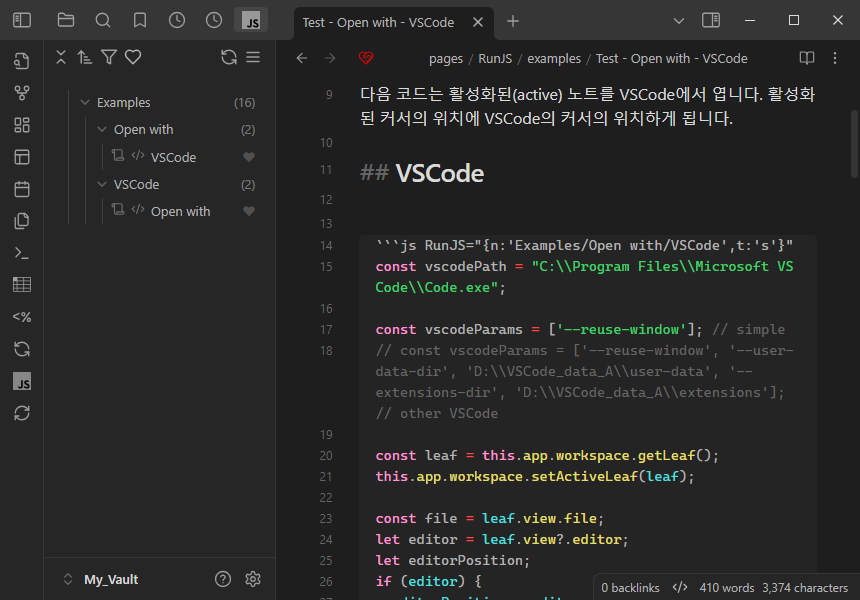Open settings gear icon
Screen dimensions: 860x600
pyautogui.click(x=253, y=579)
